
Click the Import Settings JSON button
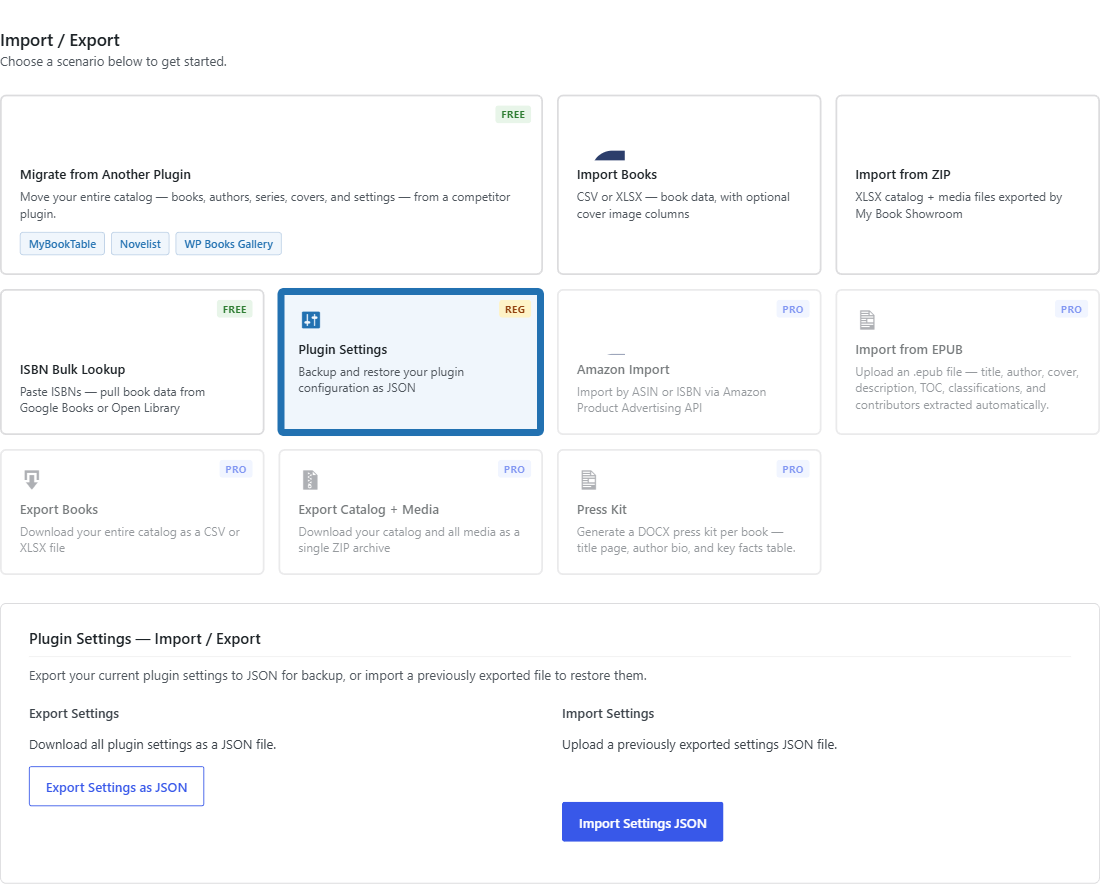point(643,822)
